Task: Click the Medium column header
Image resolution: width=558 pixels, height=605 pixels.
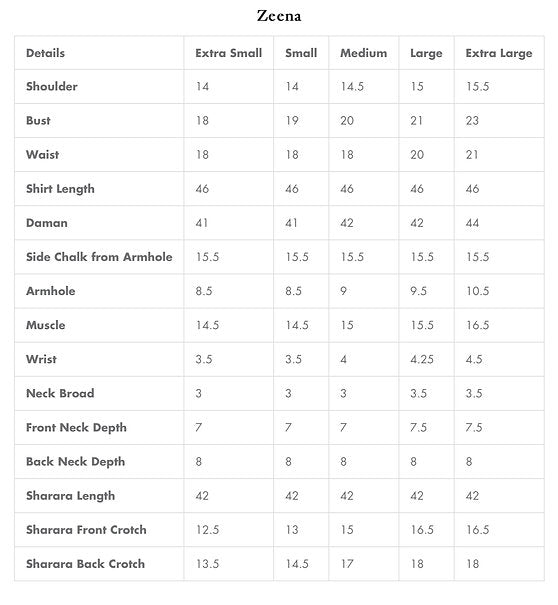Action: pos(363,53)
